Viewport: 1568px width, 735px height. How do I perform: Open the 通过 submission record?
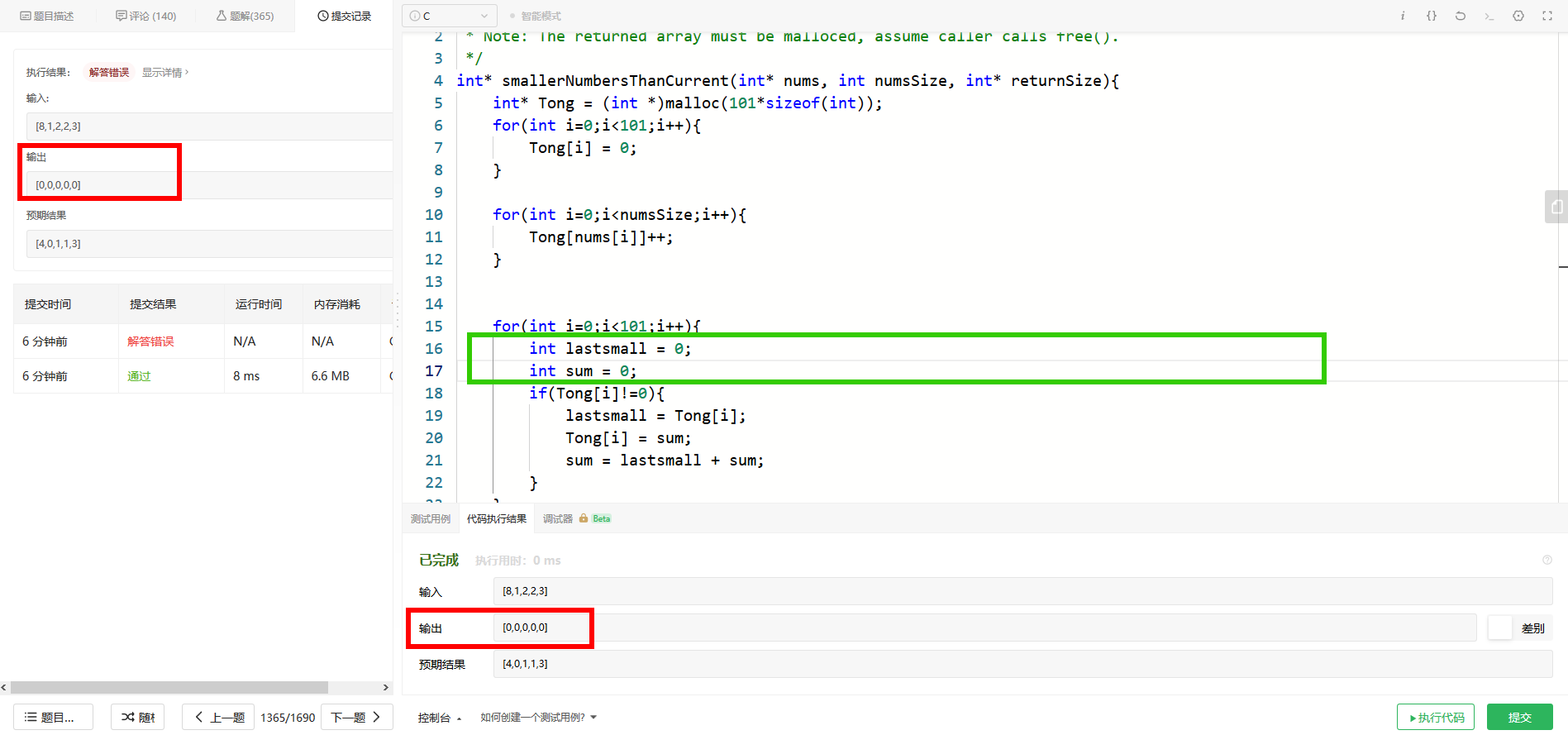pyautogui.click(x=139, y=376)
